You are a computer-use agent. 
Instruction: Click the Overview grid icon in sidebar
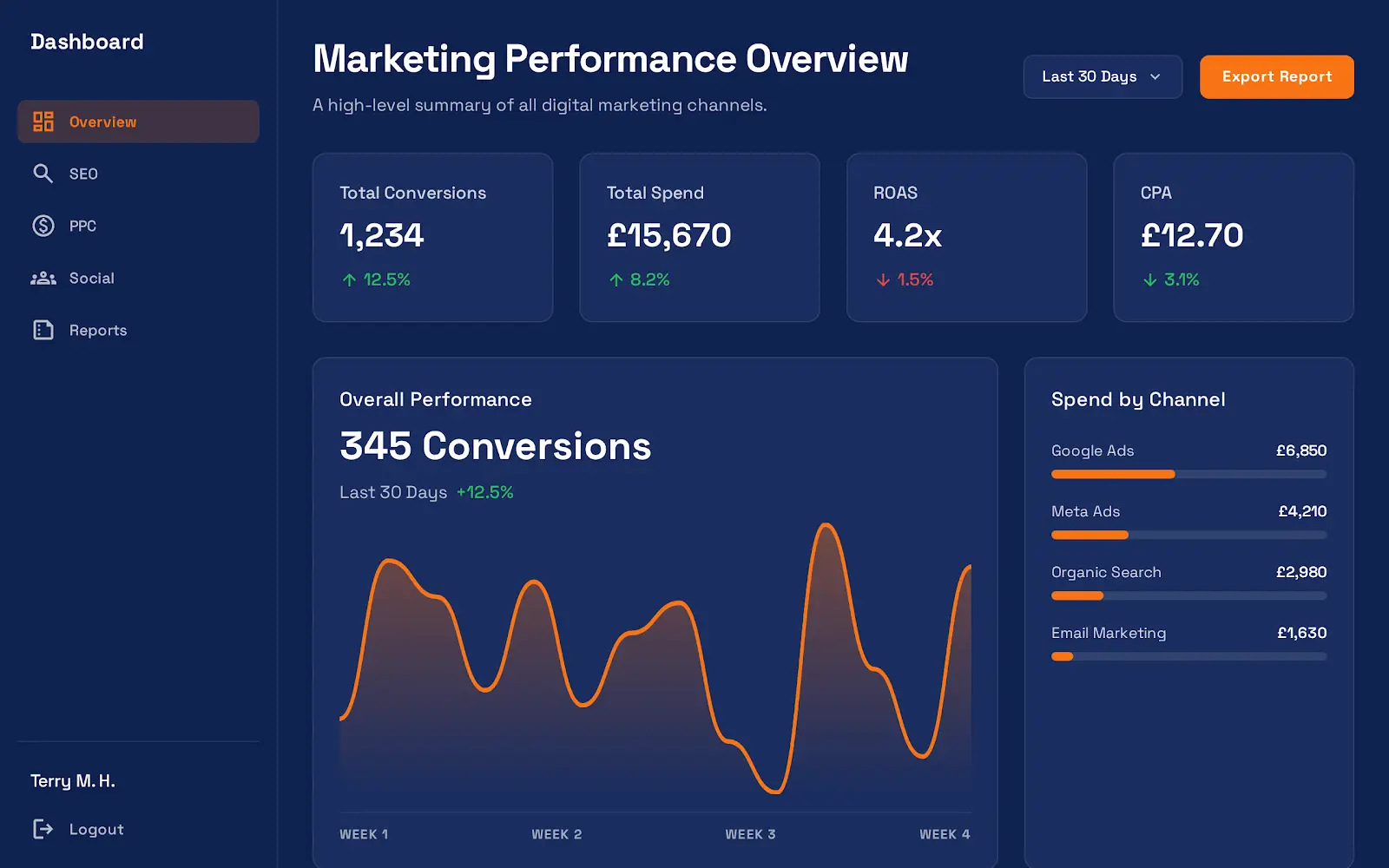coord(43,122)
